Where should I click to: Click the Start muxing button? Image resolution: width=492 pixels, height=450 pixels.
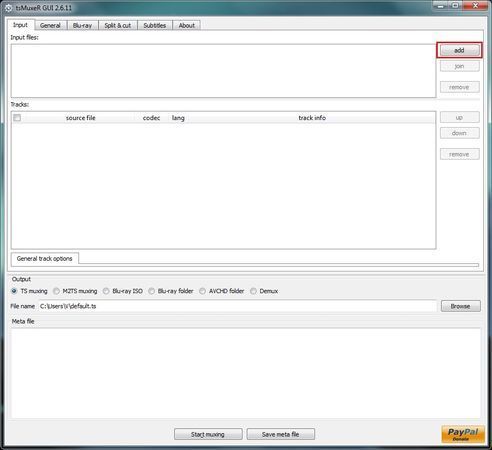pyautogui.click(x=208, y=434)
